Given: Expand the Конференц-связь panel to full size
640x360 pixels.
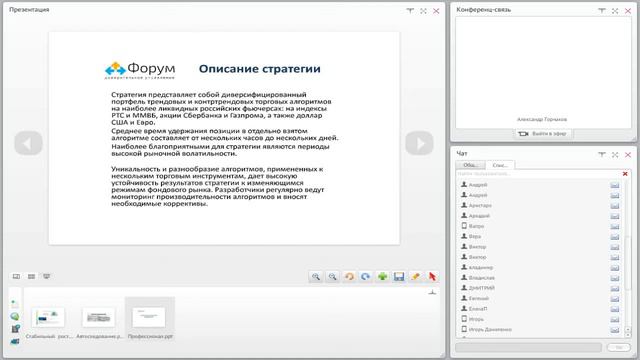Looking at the screenshot, I should click(615, 11).
